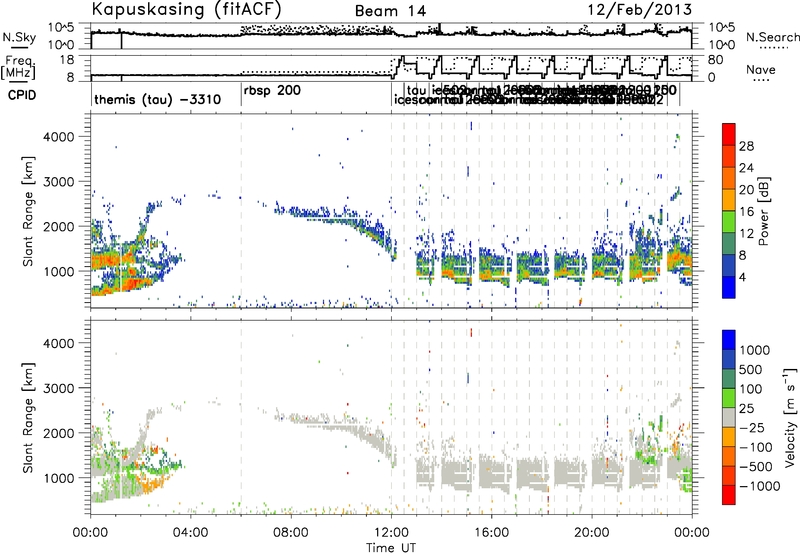Viewport: 800px width, 554px height.
Task: Select the "themis (tau) -3310" CPID entry
Action: click(158, 99)
